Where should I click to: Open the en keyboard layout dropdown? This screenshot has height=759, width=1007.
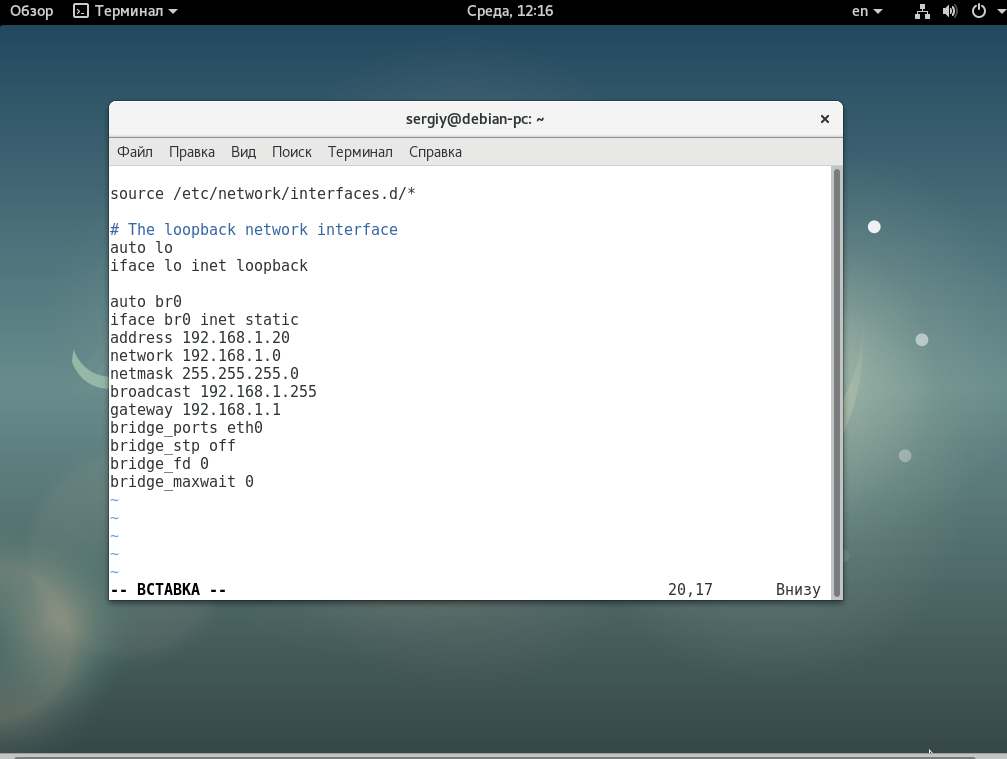click(866, 12)
